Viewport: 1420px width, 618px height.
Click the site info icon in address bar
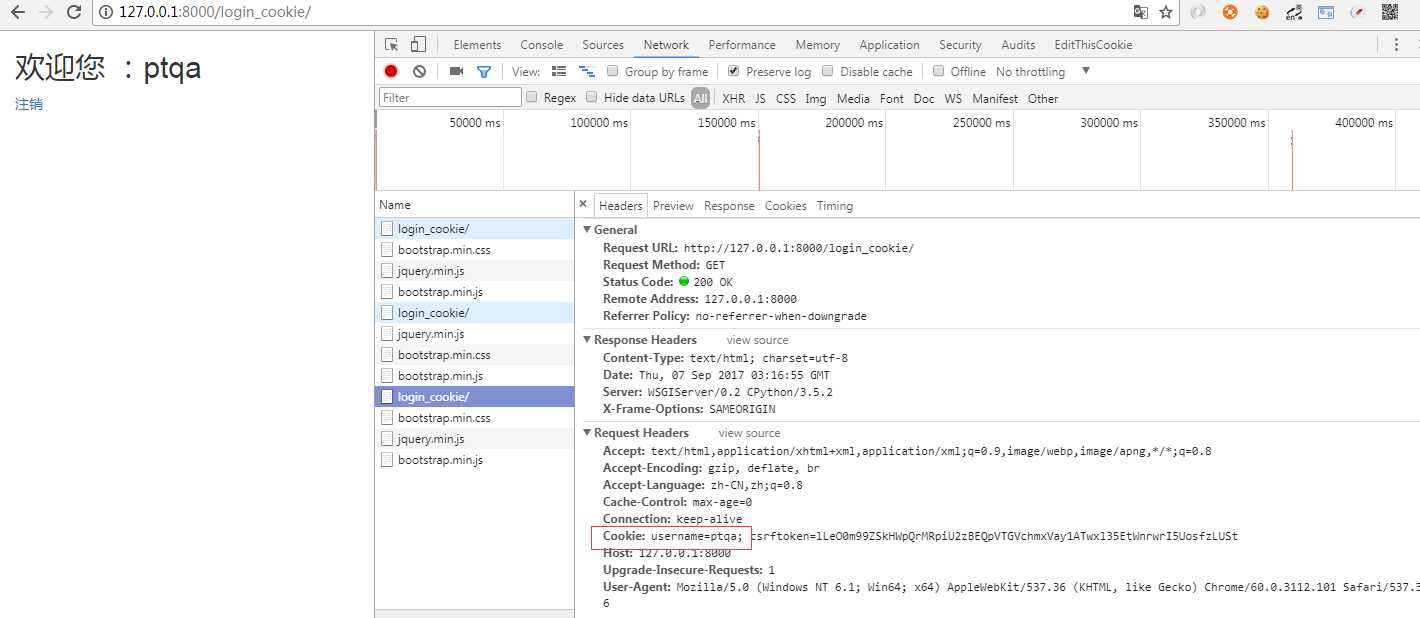106,12
